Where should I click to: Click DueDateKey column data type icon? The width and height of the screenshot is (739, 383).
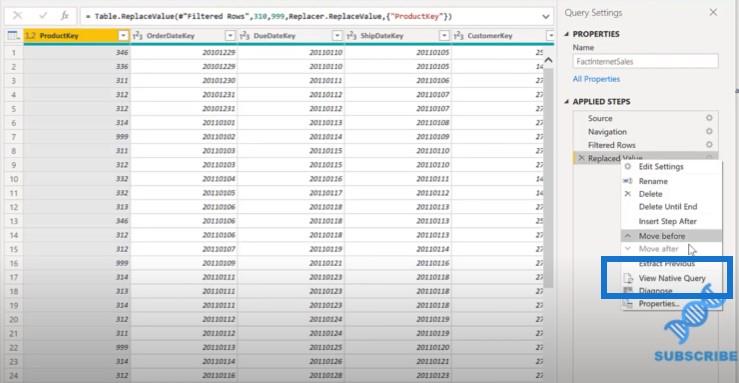pos(245,36)
